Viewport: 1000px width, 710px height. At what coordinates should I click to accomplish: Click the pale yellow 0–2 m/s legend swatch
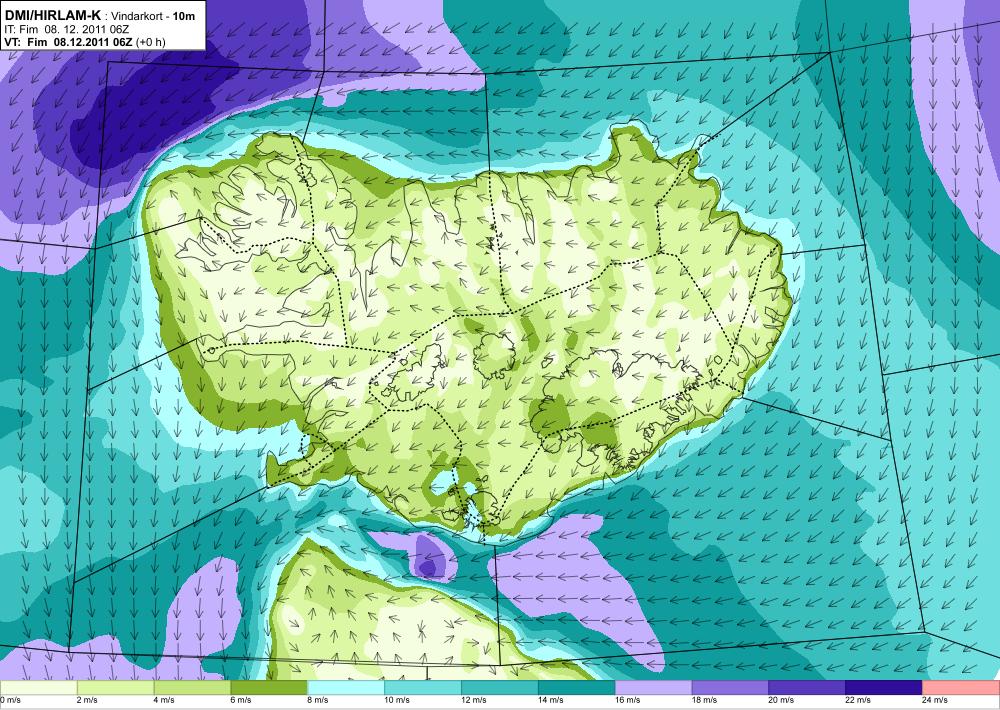(x=38, y=688)
